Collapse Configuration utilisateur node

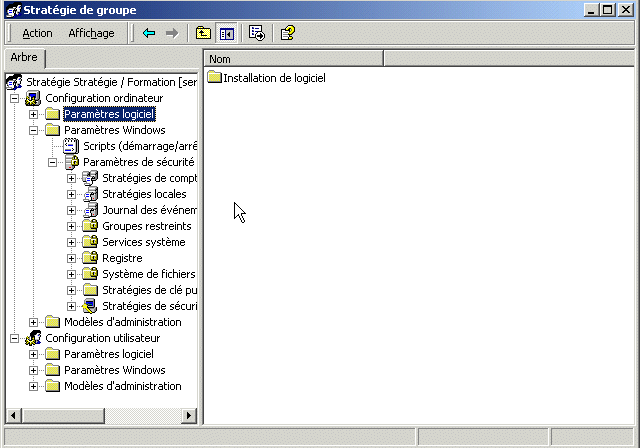pyautogui.click(x=14, y=338)
